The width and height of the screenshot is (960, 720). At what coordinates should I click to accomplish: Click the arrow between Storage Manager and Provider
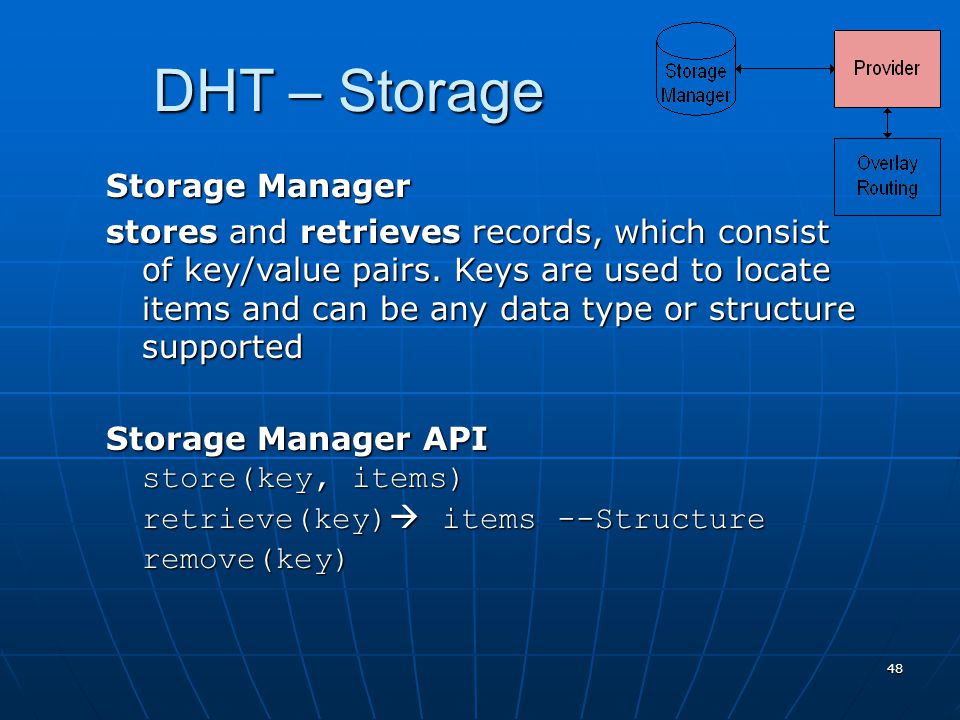[785, 69]
